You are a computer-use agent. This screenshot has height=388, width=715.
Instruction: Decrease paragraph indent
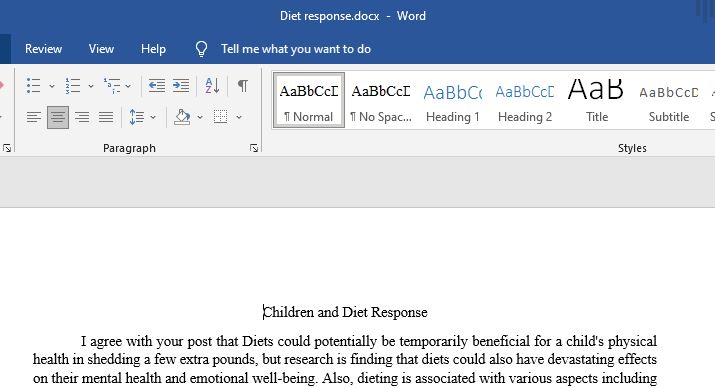(157, 86)
